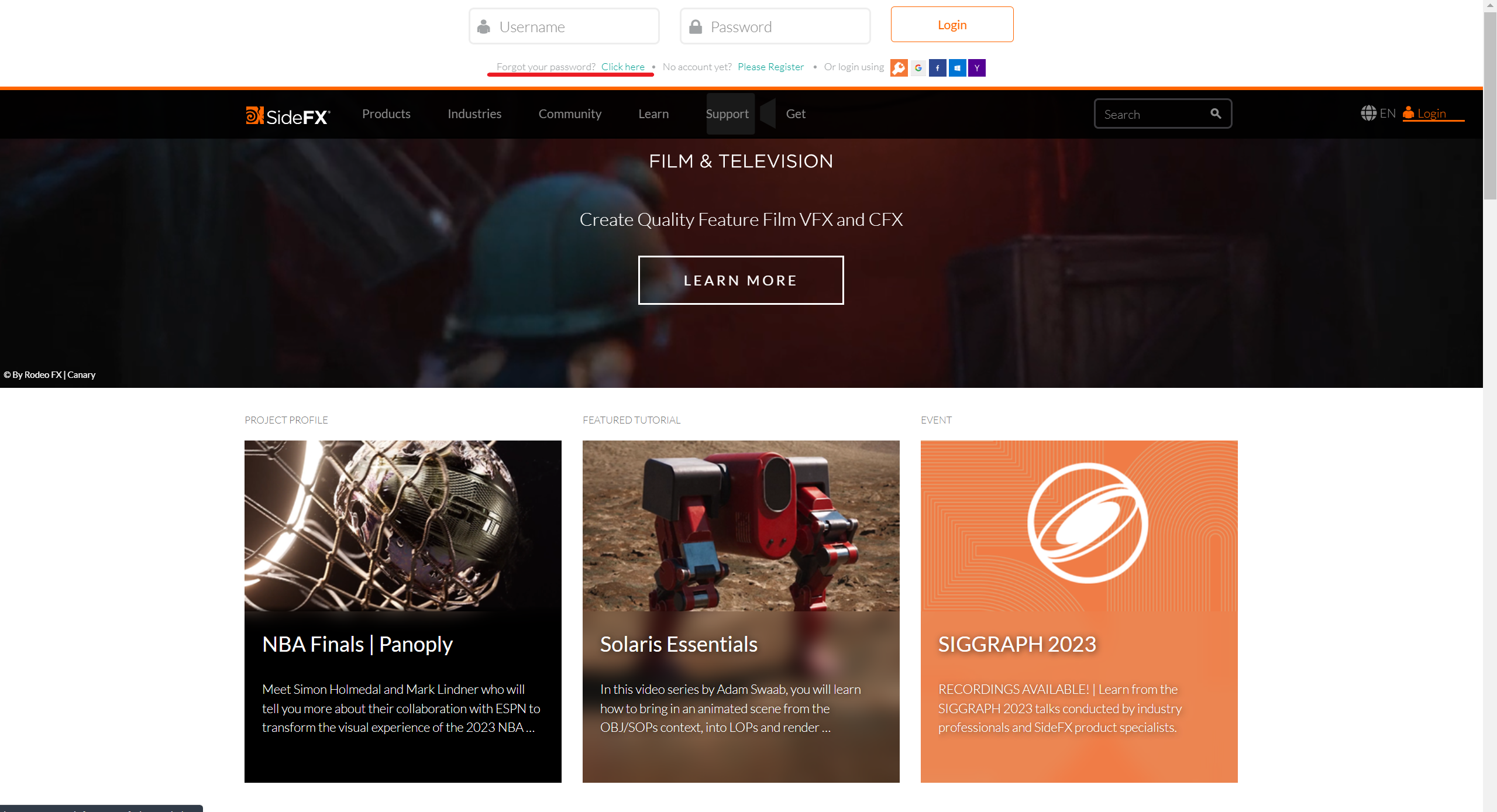Log in with the Yahoo icon
Screen dimensions: 1497x812
coord(977,68)
